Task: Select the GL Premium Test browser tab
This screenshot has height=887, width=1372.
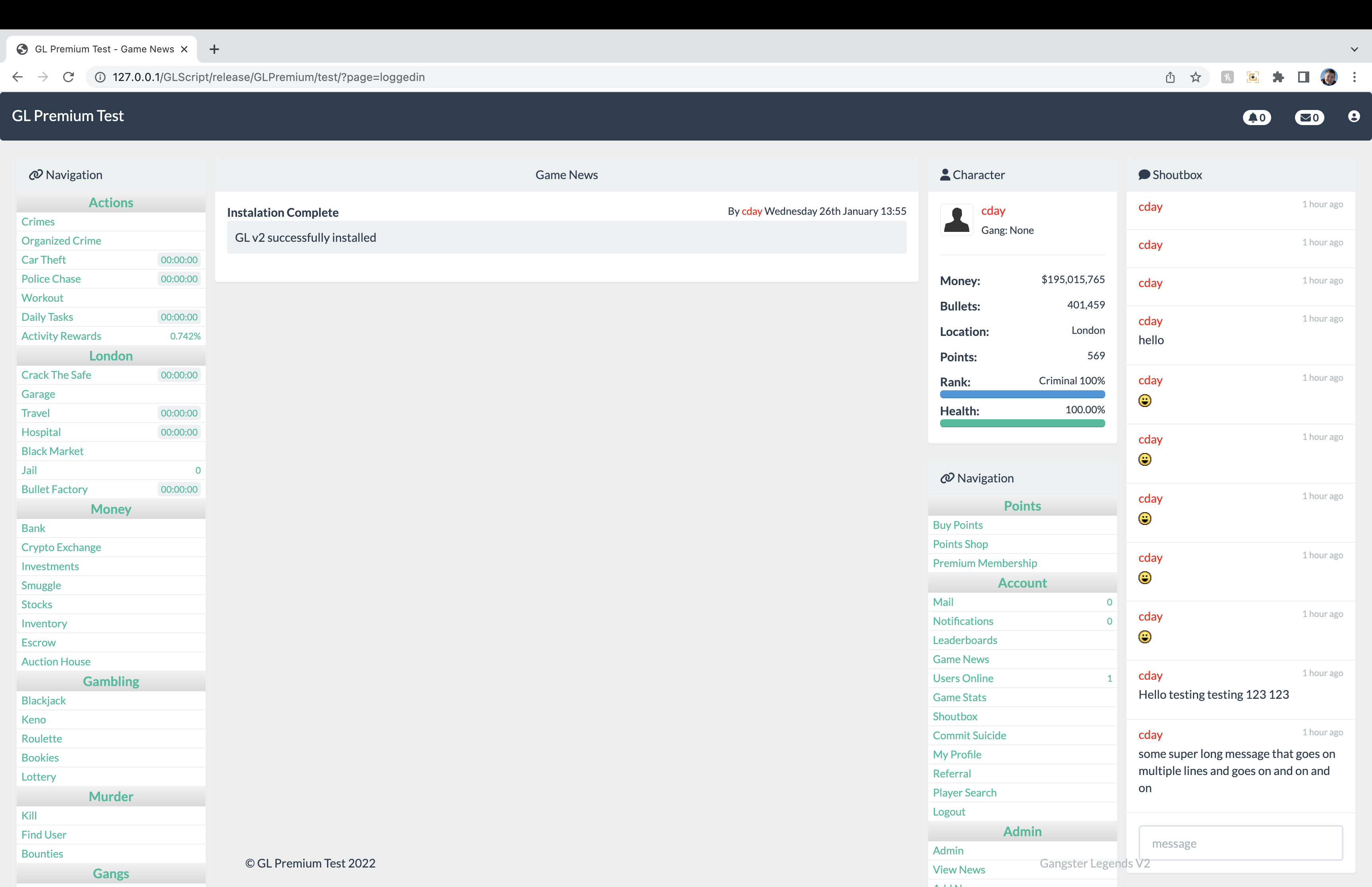Action: [104, 50]
